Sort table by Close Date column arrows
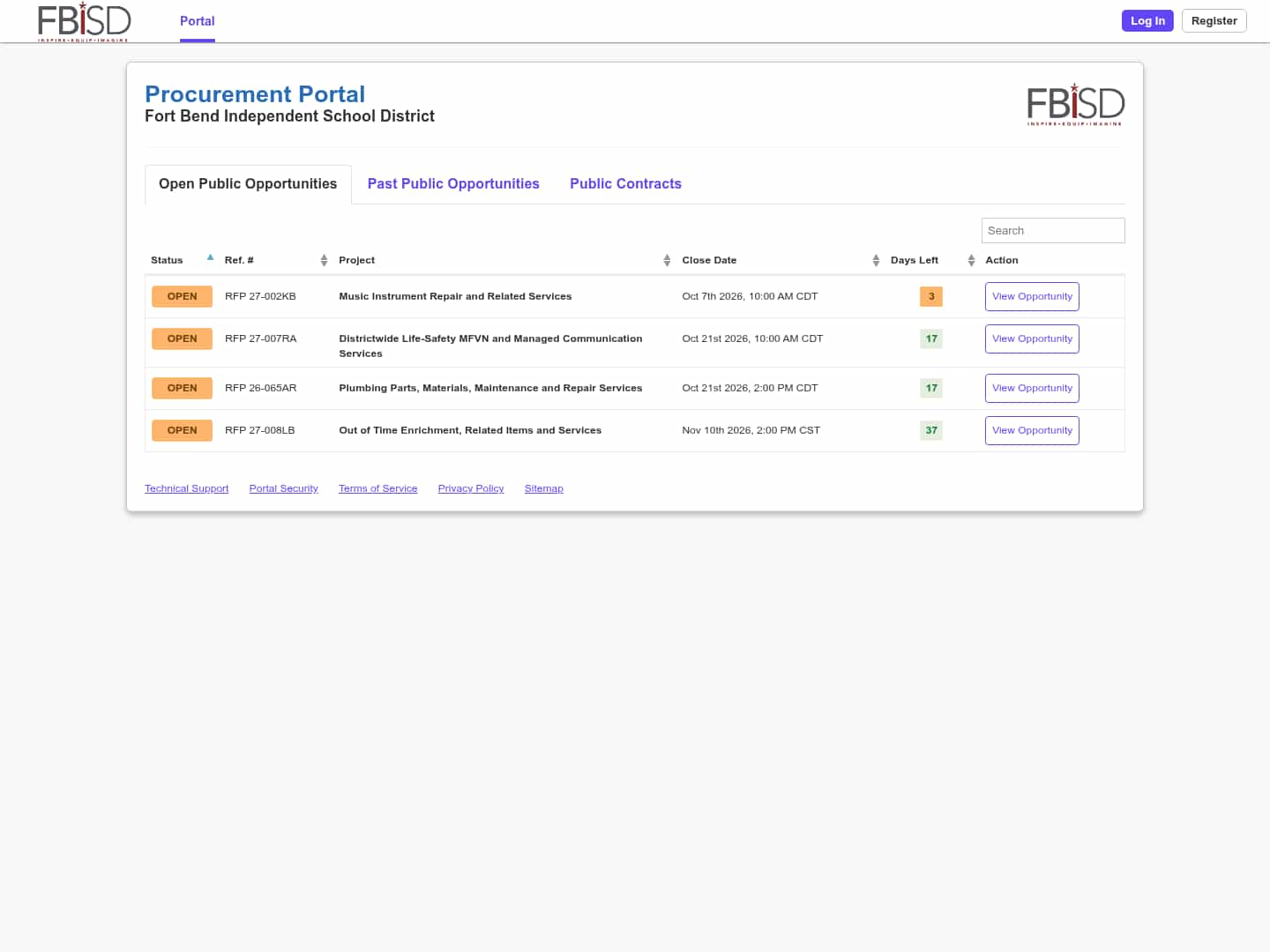1270x952 pixels. click(x=876, y=260)
